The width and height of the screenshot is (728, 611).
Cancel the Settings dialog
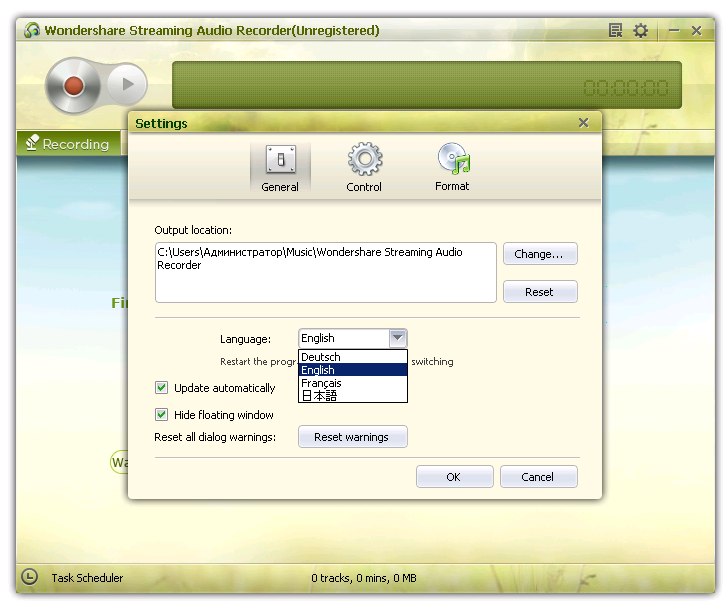(539, 477)
